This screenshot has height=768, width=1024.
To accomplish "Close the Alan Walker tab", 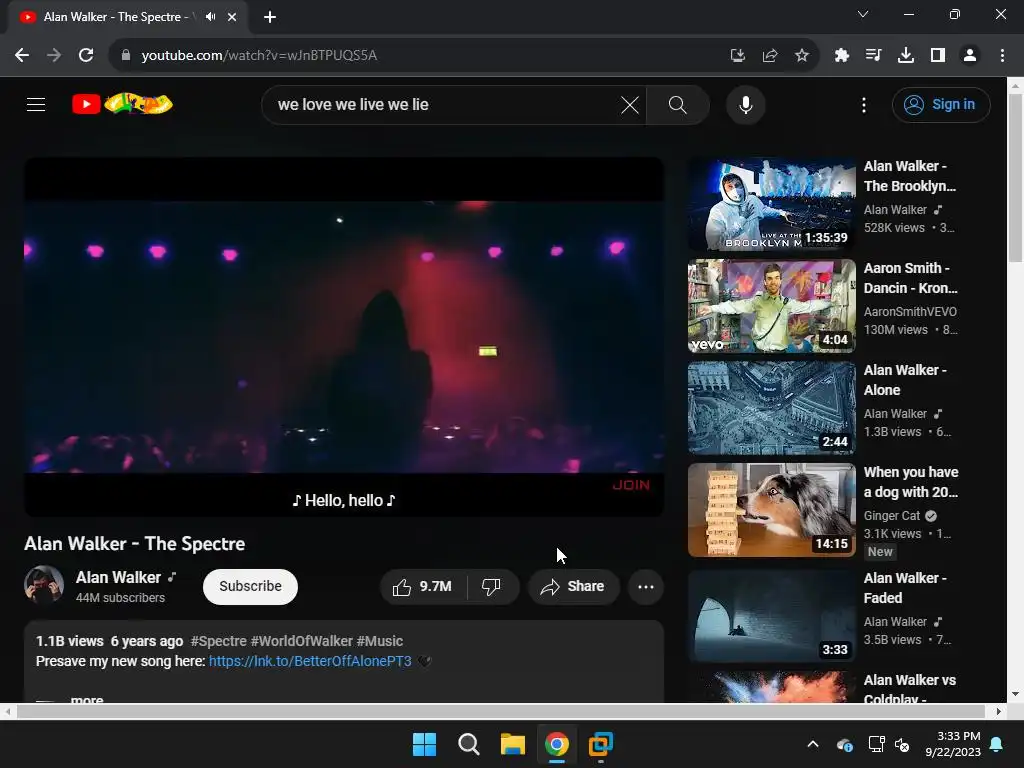I will [x=232, y=17].
